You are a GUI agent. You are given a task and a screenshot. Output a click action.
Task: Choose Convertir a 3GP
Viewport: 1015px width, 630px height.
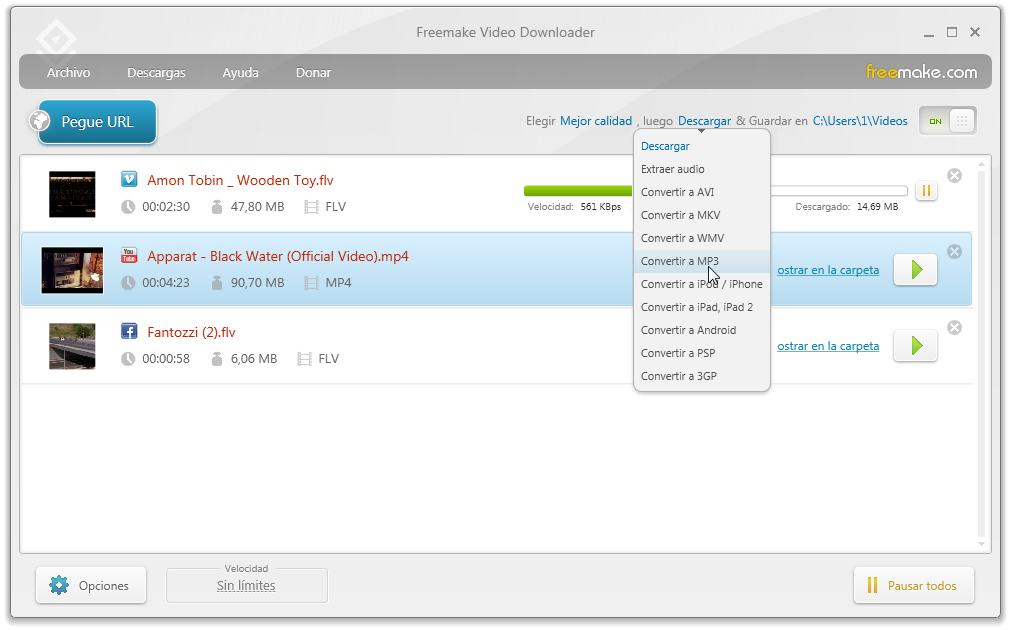tap(702, 376)
